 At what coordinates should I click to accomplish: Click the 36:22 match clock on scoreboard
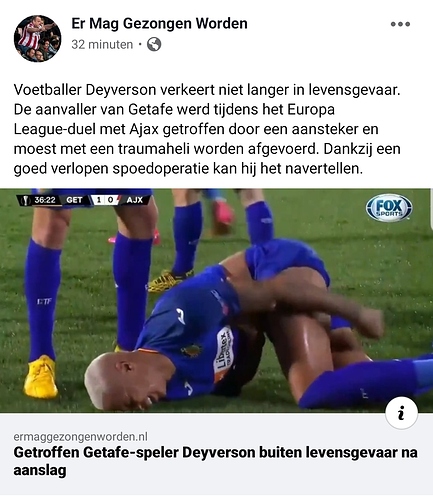coord(45,200)
